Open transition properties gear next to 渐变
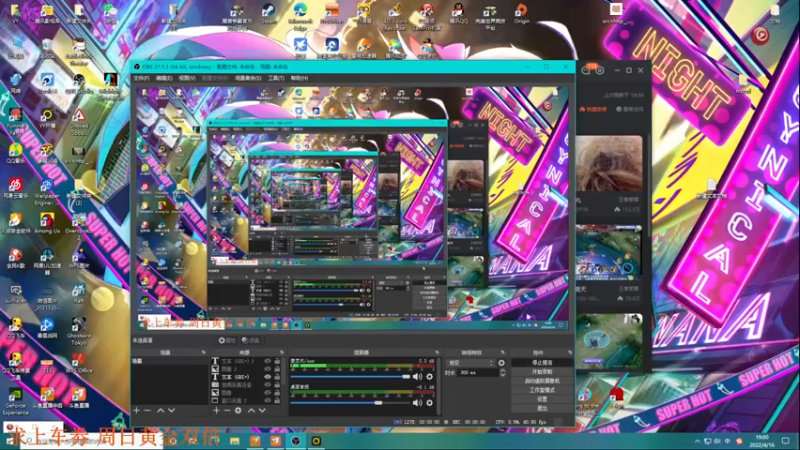Screen dimensions: 800x450 pos(502,363)
